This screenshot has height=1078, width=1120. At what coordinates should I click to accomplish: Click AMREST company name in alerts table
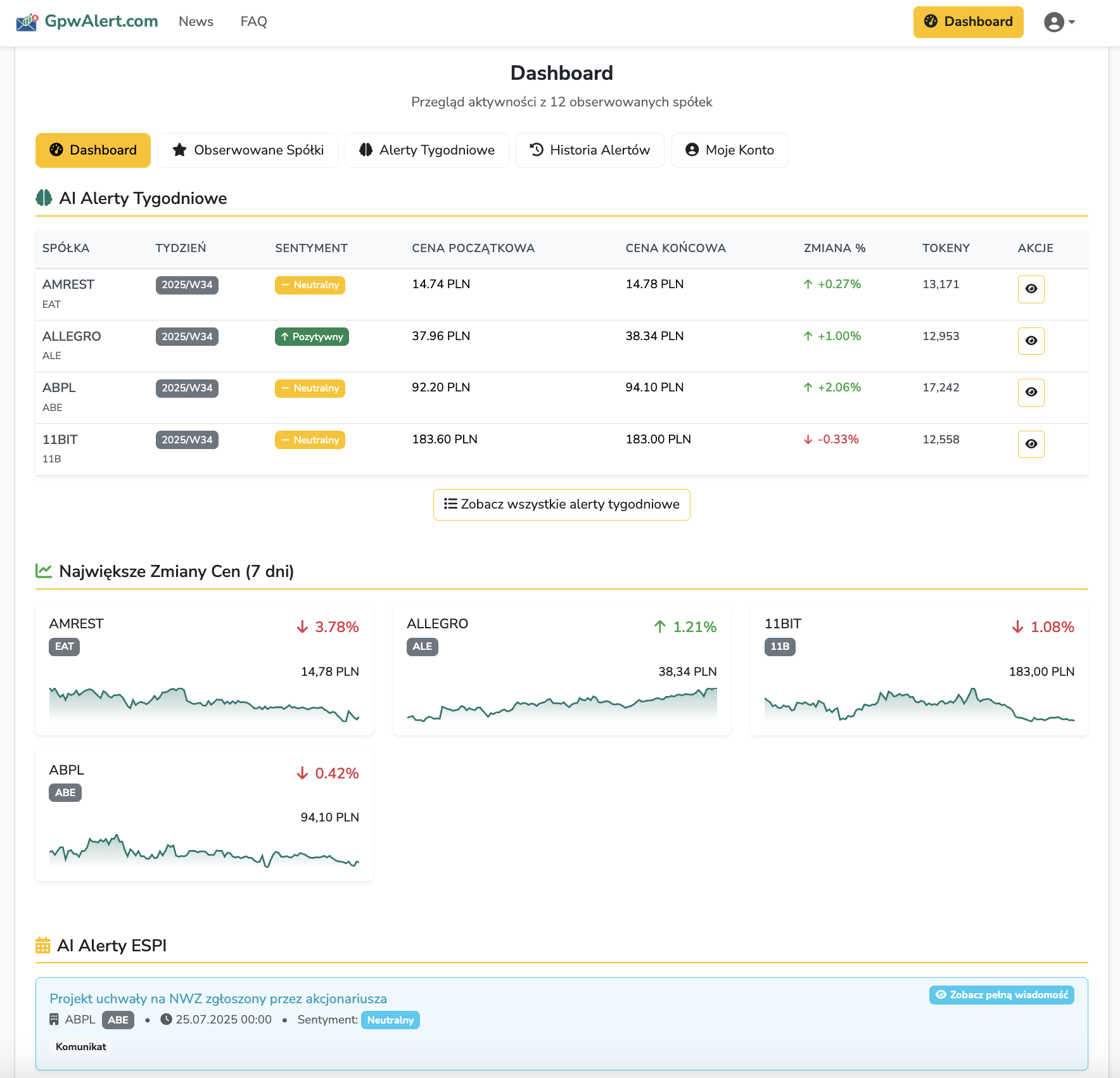[68, 284]
